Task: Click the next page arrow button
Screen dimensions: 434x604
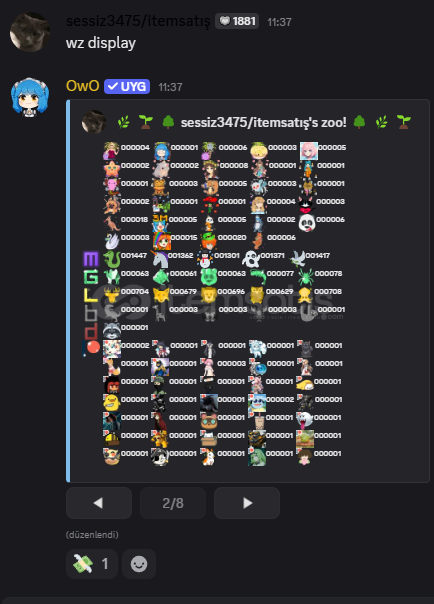Action: [247, 503]
